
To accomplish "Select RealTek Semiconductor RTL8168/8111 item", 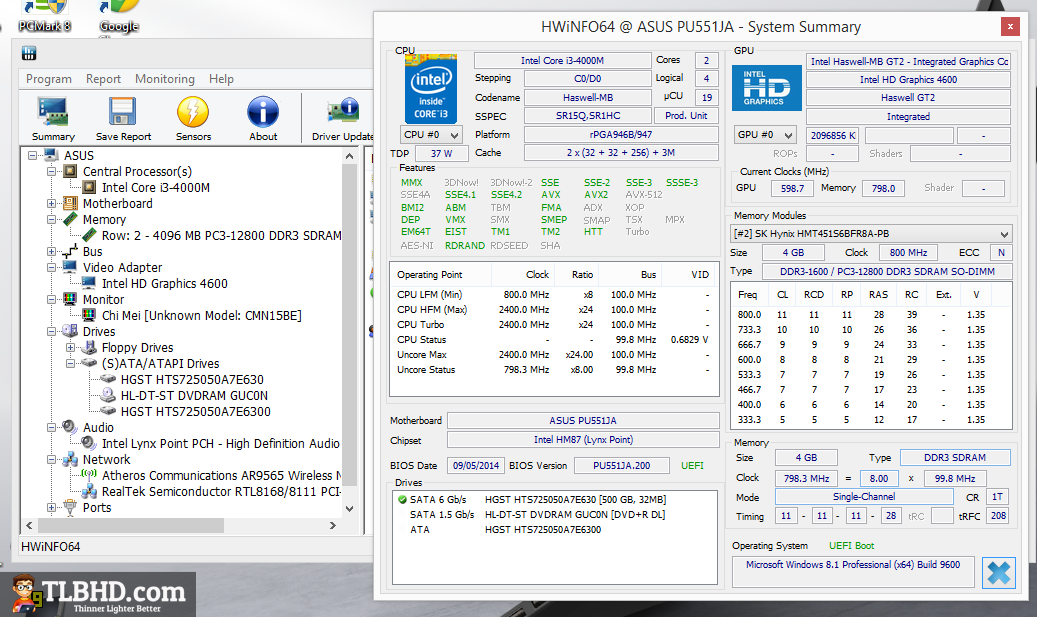I will click(221, 491).
